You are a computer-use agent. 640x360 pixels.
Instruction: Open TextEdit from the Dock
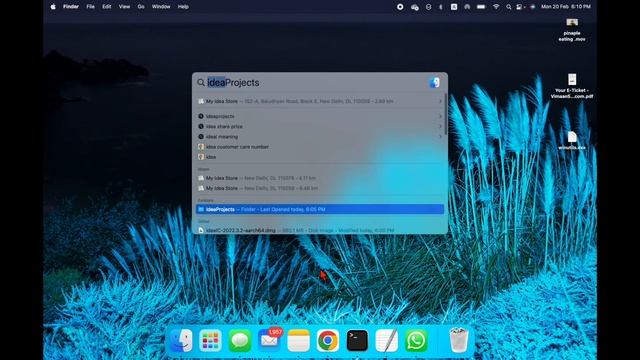[387, 340]
